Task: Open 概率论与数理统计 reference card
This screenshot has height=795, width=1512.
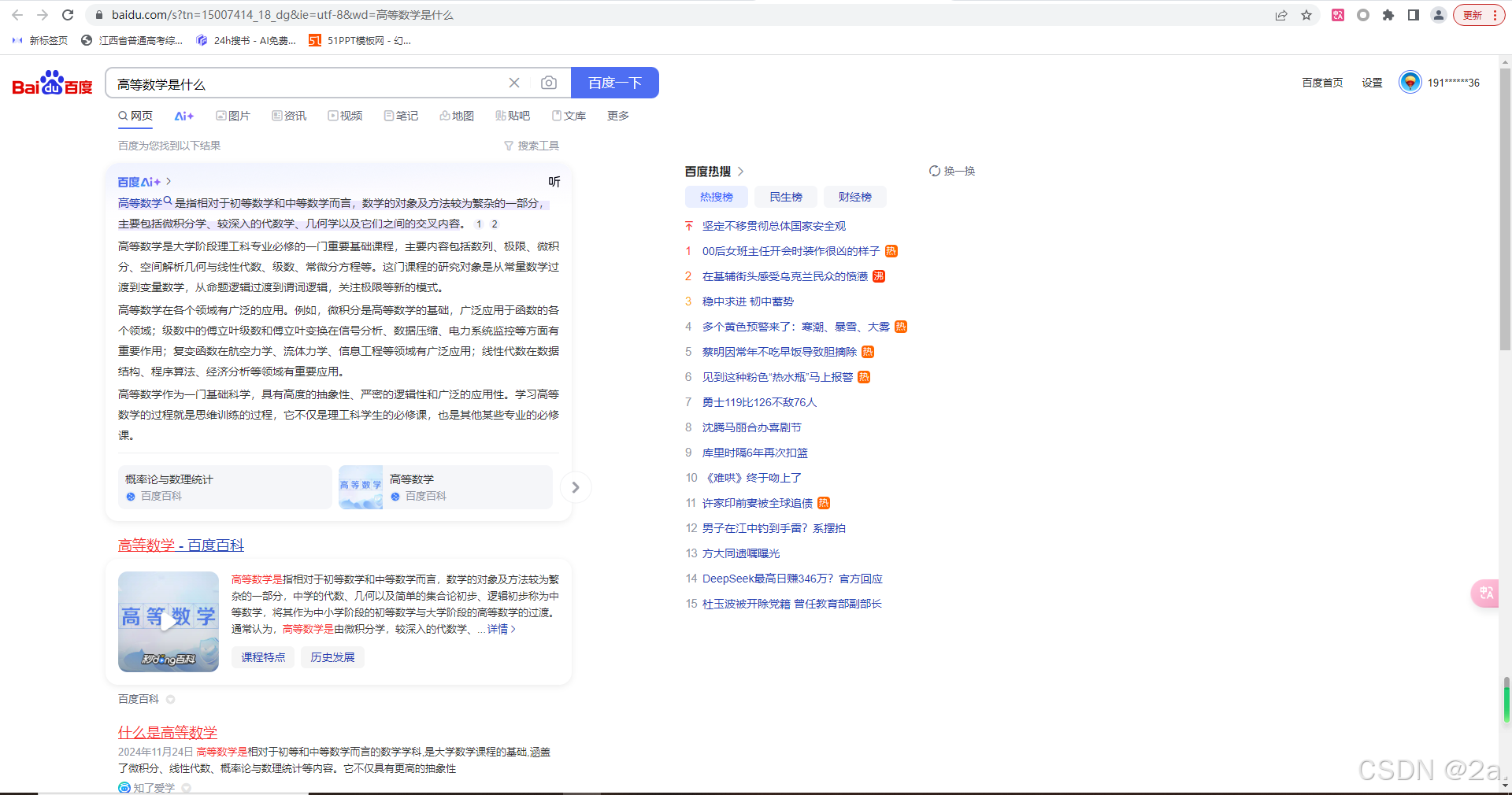Action: pos(225,487)
